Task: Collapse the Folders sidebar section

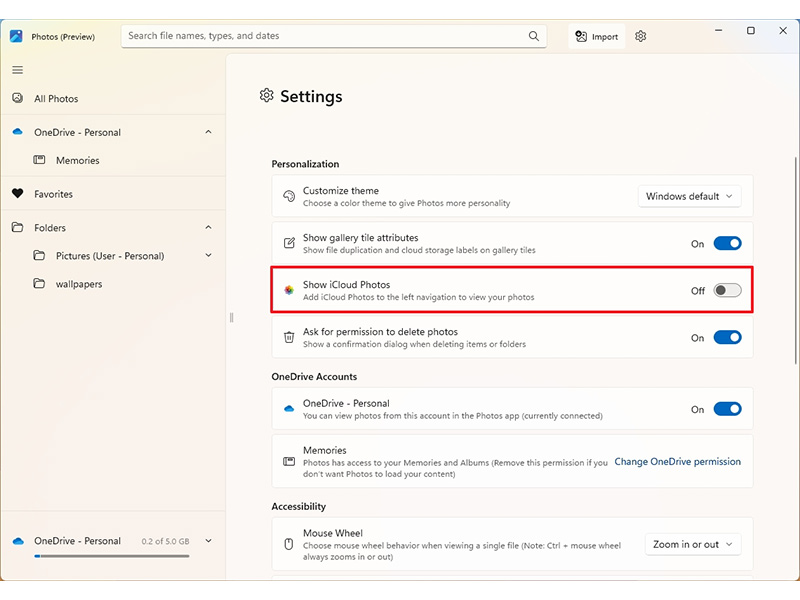Action: [x=208, y=227]
